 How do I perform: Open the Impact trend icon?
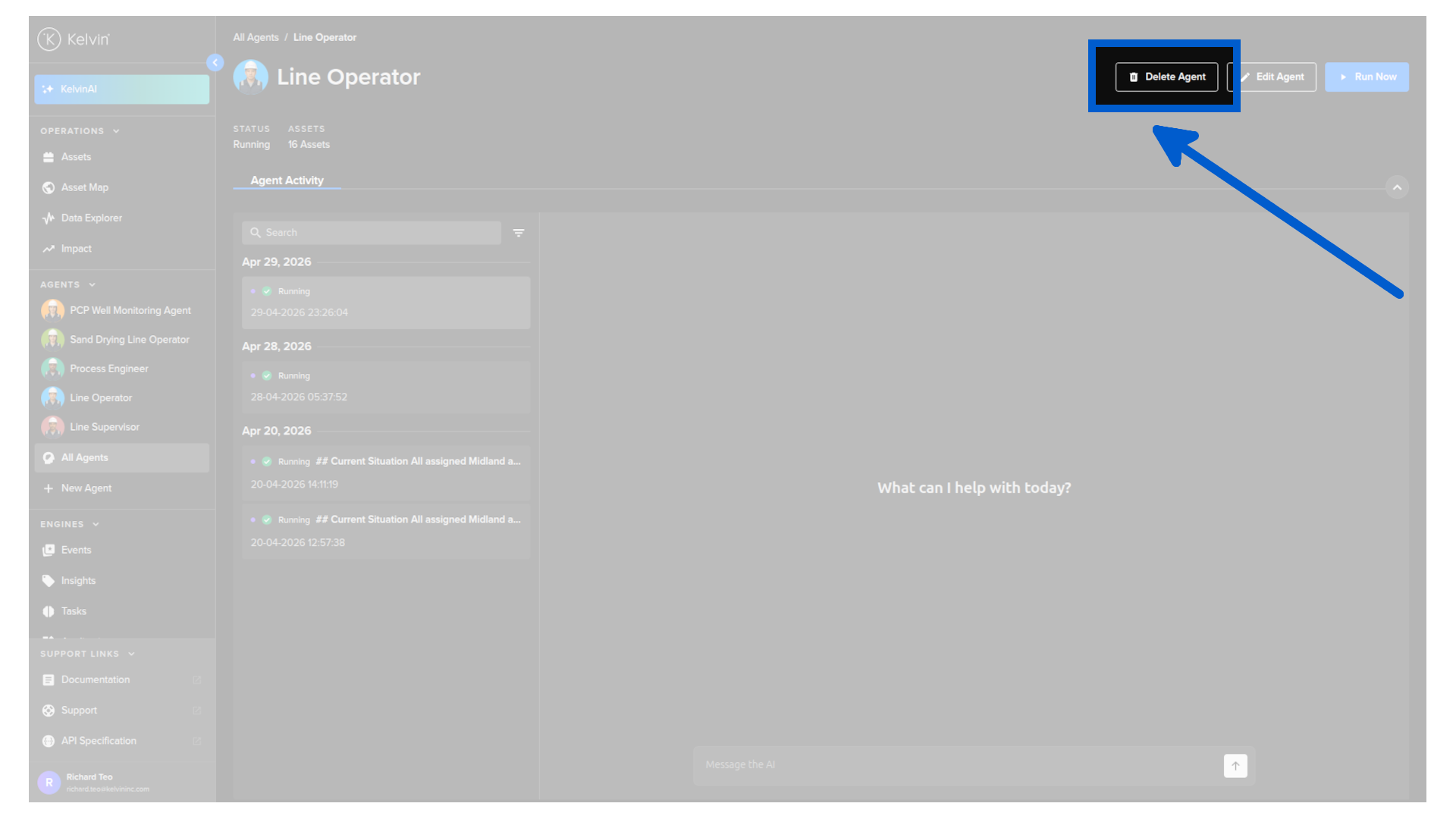[x=49, y=249]
